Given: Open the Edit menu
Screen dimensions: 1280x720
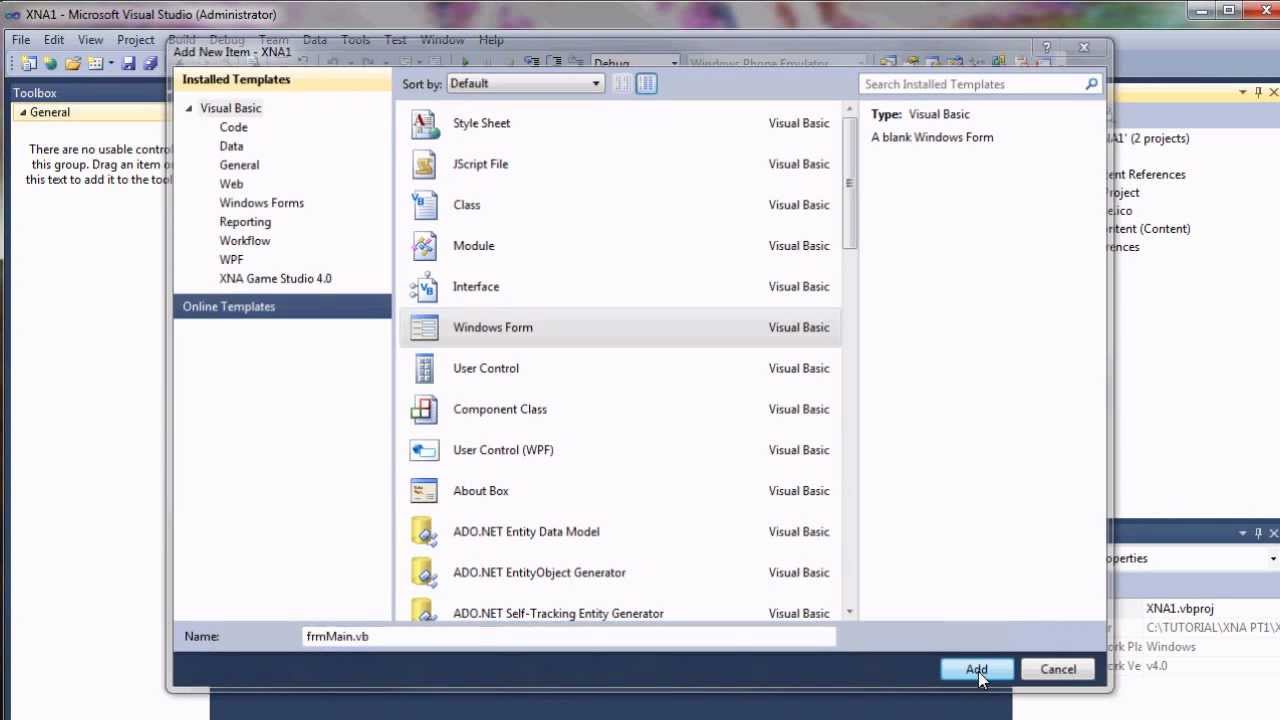Looking at the screenshot, I should pyautogui.click(x=54, y=40).
